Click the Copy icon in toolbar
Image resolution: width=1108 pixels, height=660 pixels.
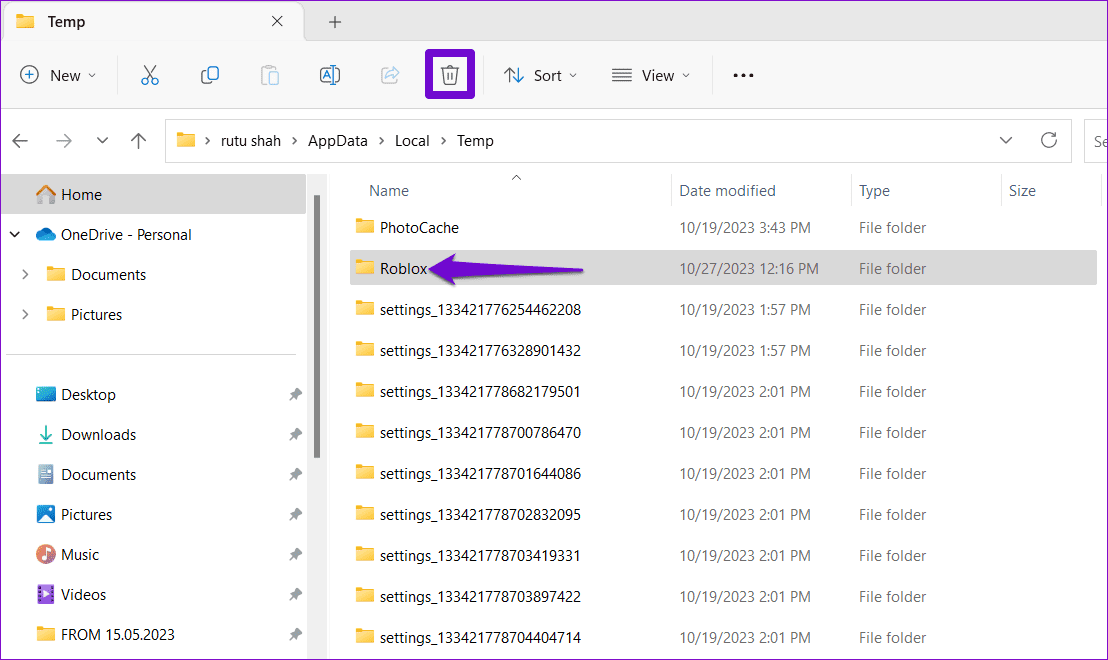pyautogui.click(x=210, y=75)
